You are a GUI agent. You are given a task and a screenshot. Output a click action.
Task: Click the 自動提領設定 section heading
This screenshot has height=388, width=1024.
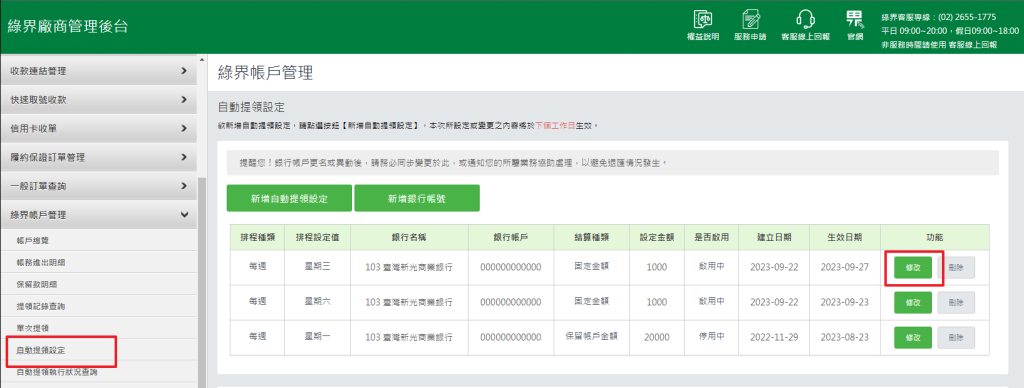coord(251,108)
